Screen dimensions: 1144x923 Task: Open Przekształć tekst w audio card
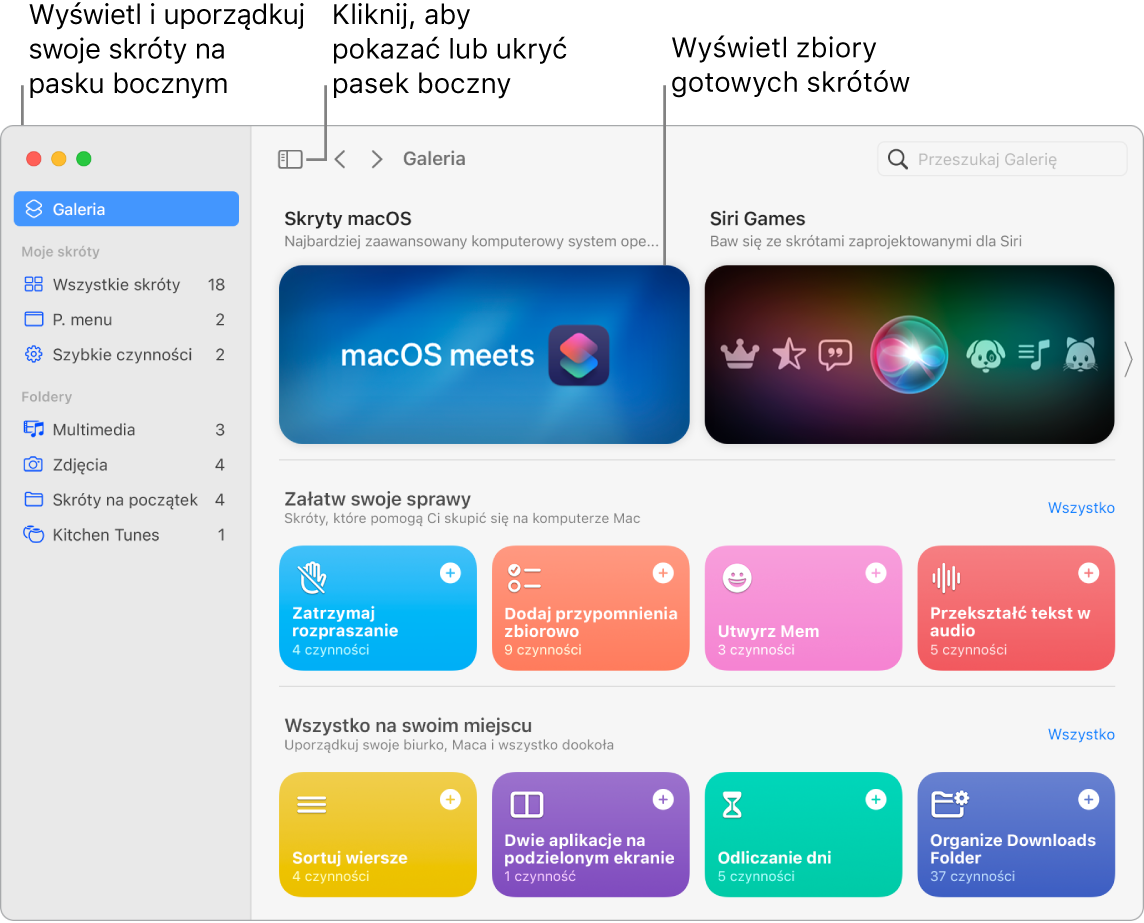1016,608
